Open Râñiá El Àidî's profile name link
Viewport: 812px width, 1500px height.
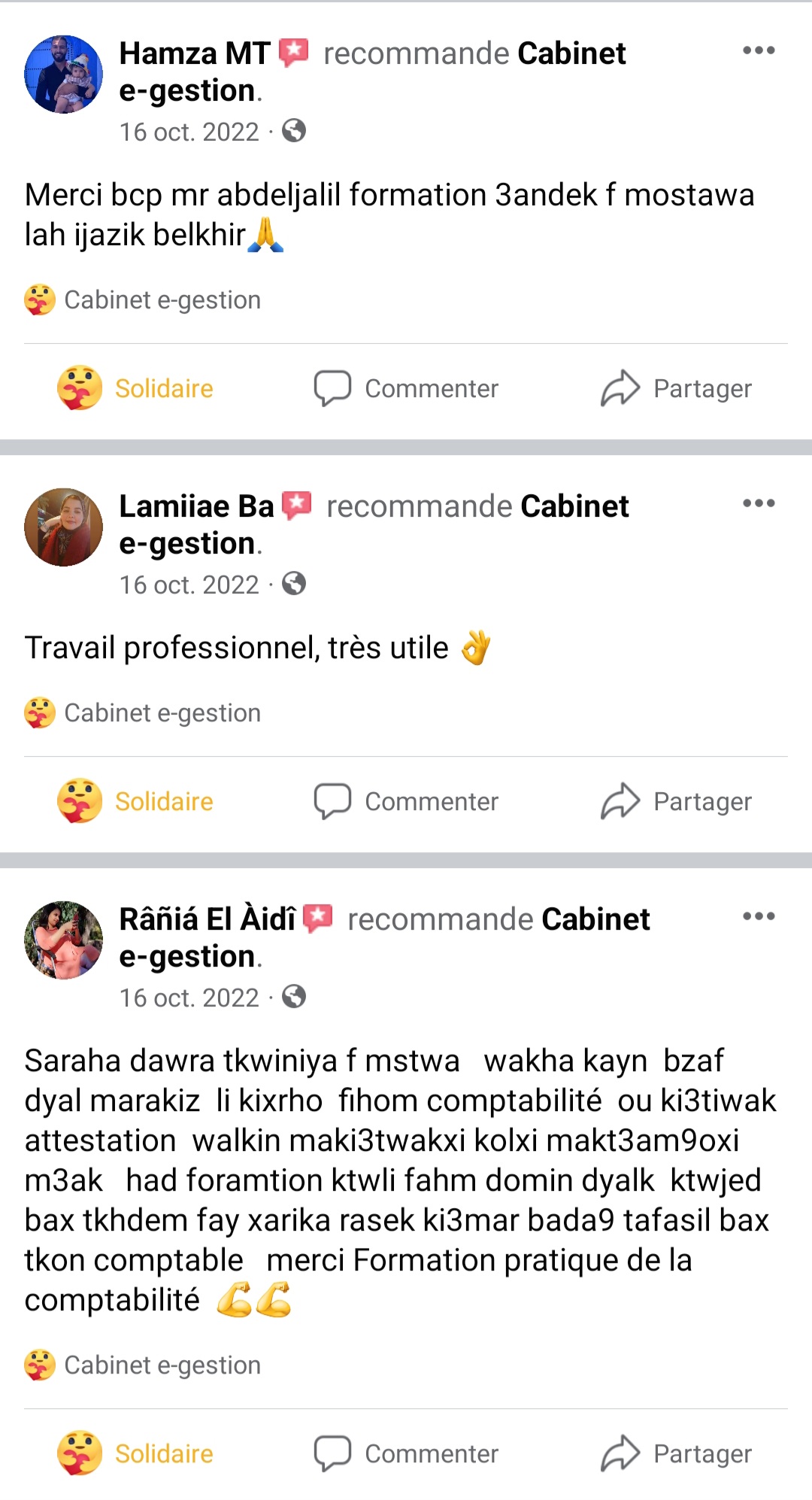(208, 919)
